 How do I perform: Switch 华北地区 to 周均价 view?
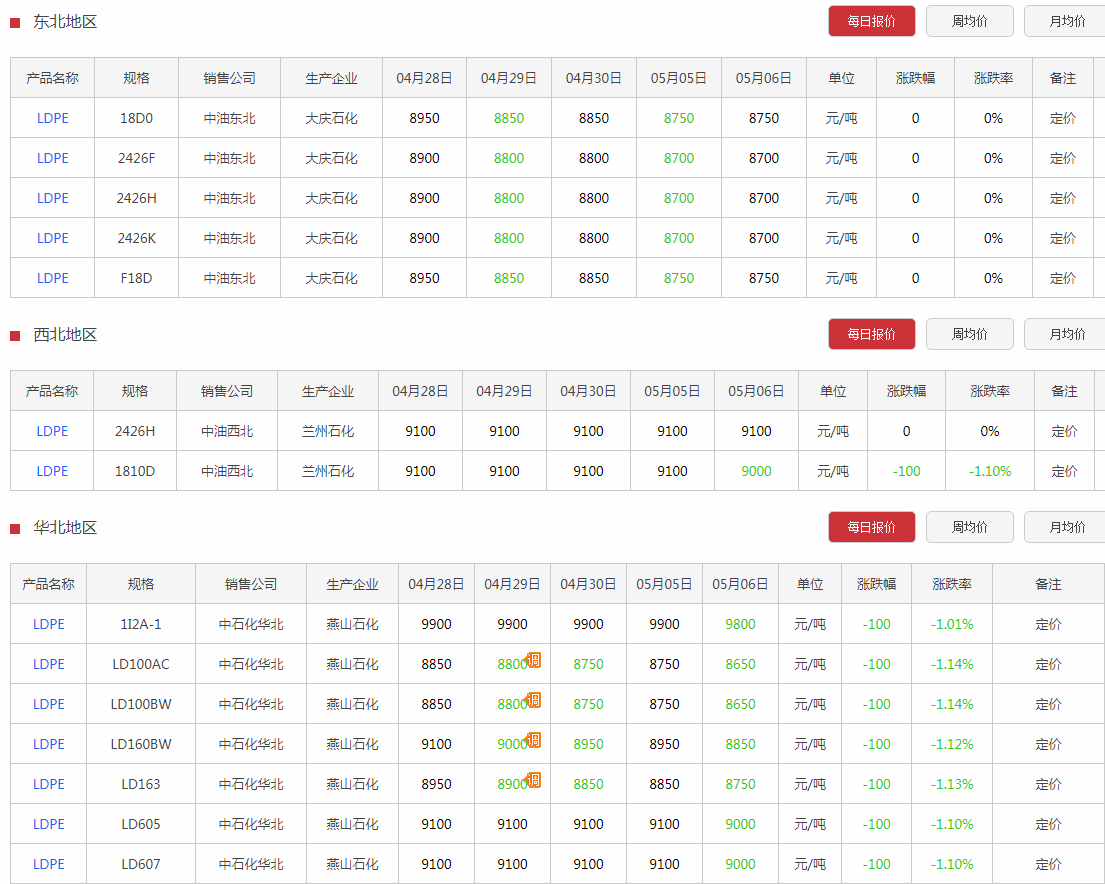click(x=969, y=527)
